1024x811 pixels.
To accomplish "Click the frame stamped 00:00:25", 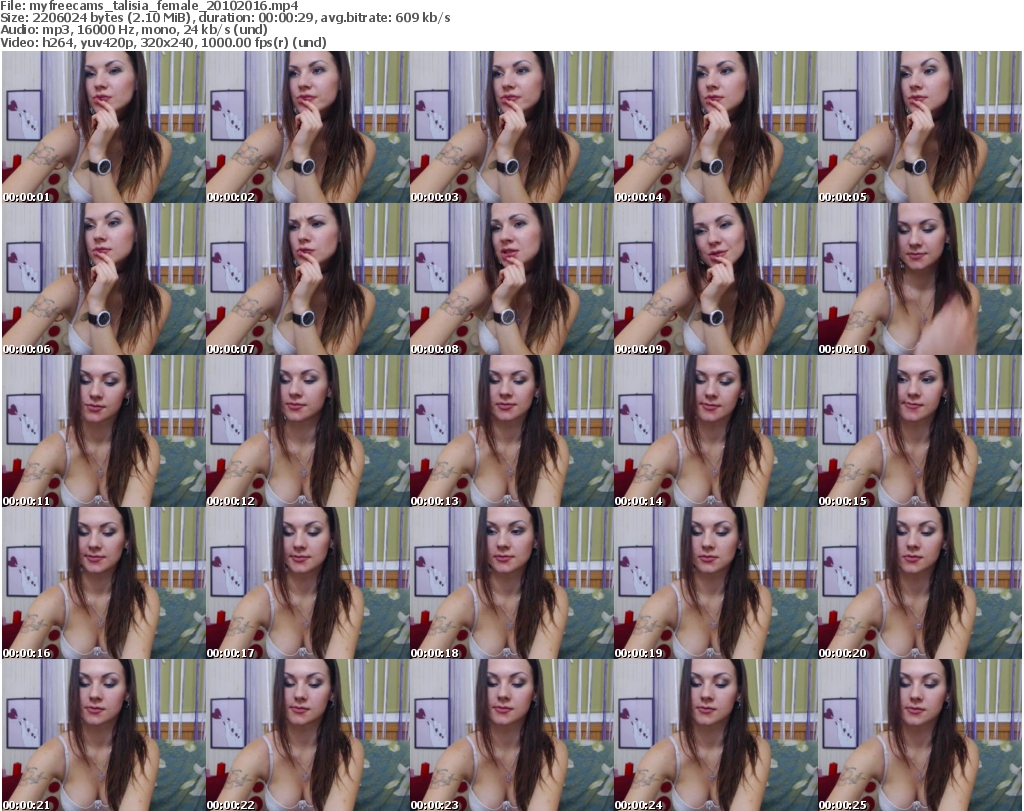I will coord(920,735).
